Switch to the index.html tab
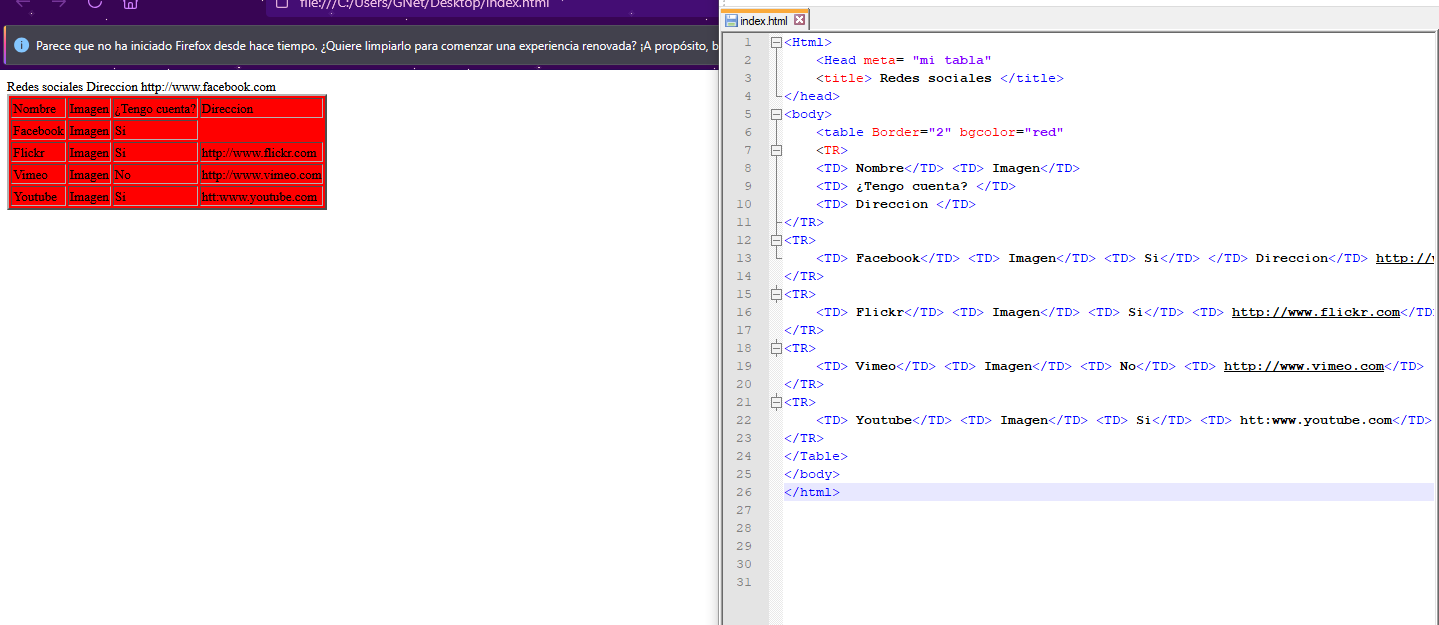Screen dimensions: 1439x625 coord(764,21)
